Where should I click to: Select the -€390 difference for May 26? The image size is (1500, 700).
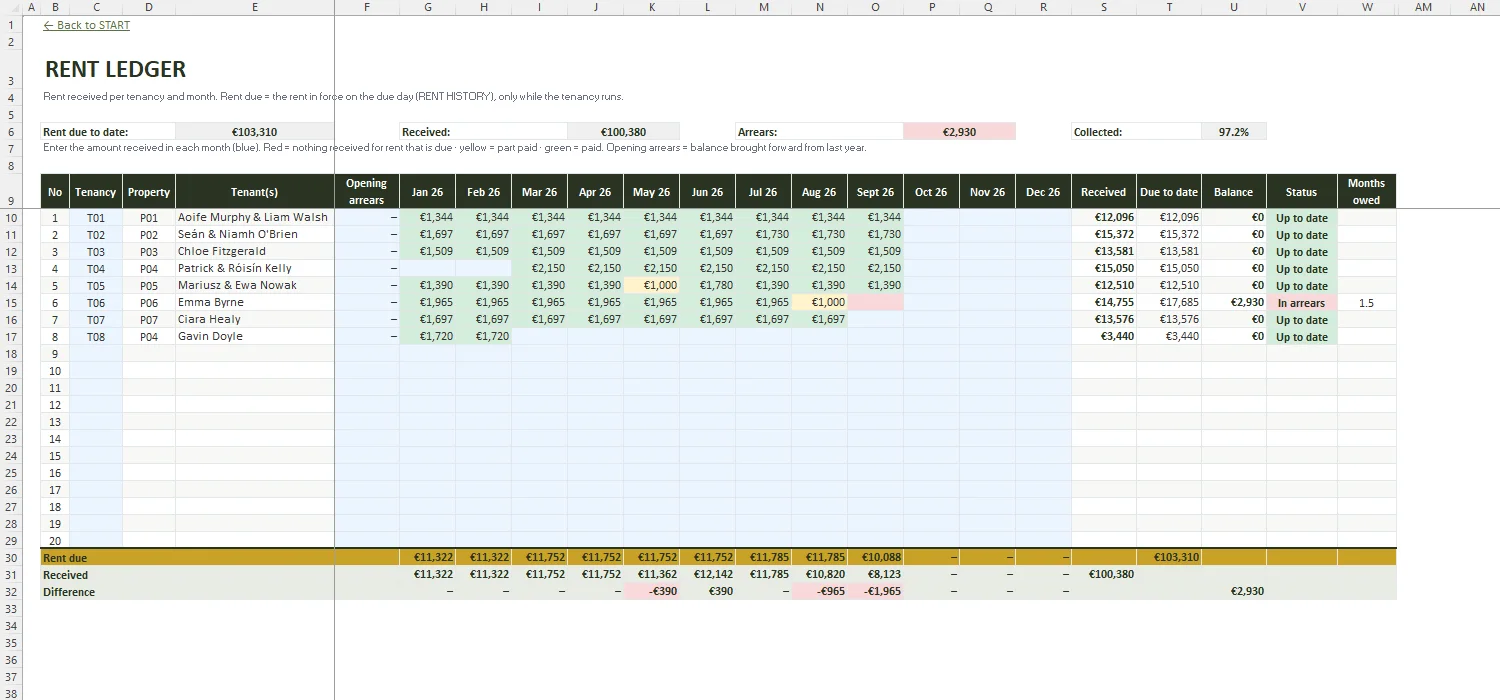point(651,592)
